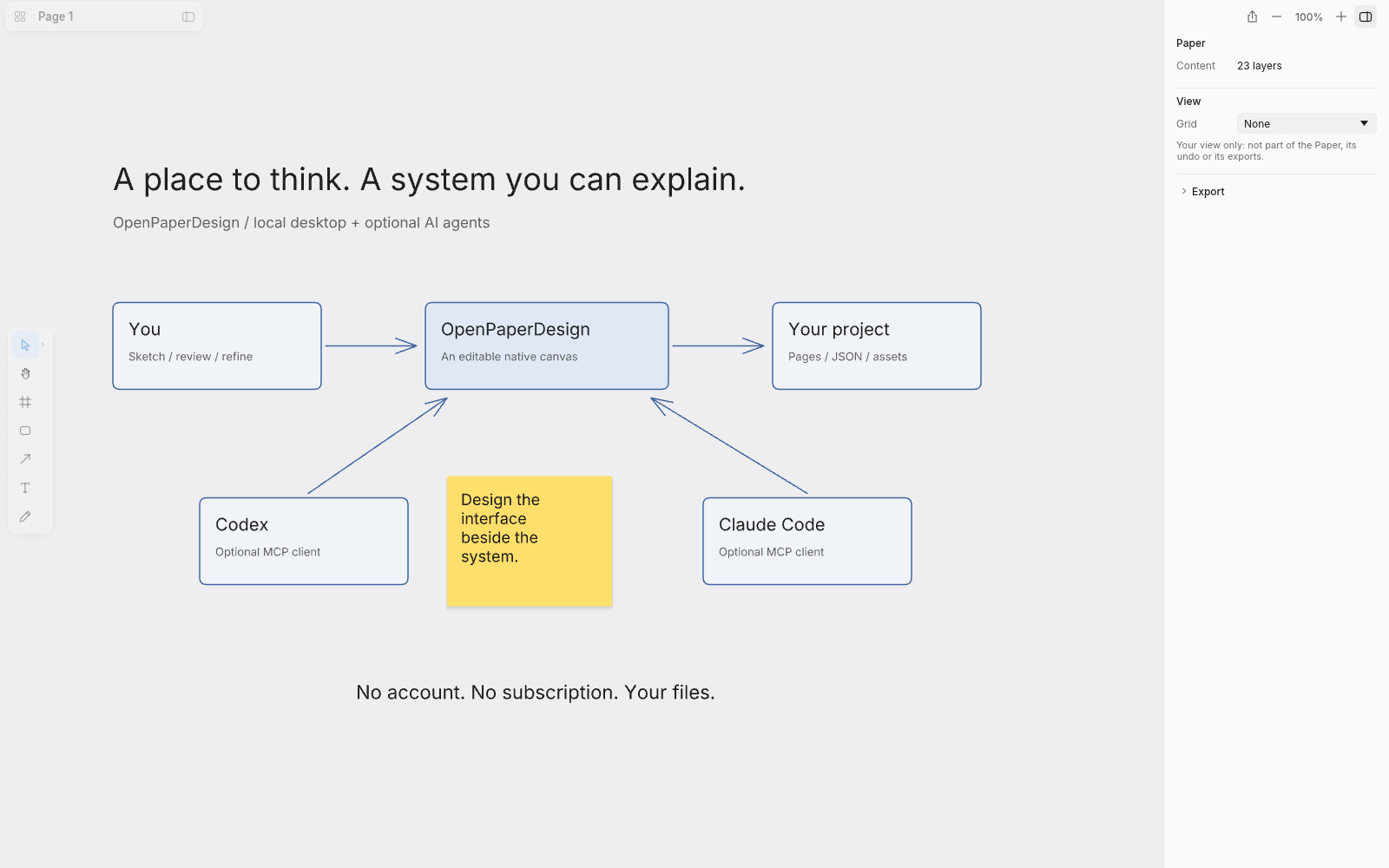The height and width of the screenshot is (868, 1389).
Task: Select arrow from OpenPaperDesign to Your project
Action: point(718,346)
